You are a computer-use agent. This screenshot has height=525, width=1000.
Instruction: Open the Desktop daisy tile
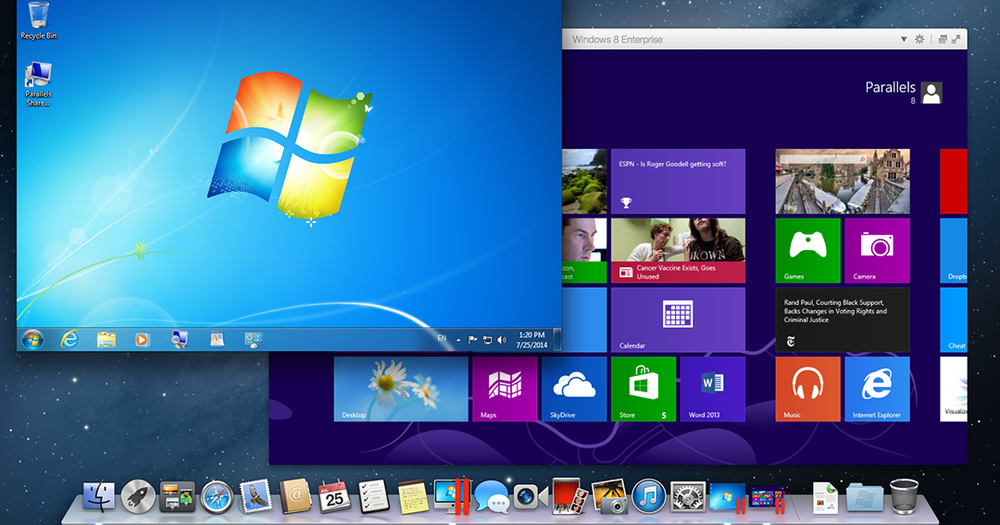pos(401,389)
